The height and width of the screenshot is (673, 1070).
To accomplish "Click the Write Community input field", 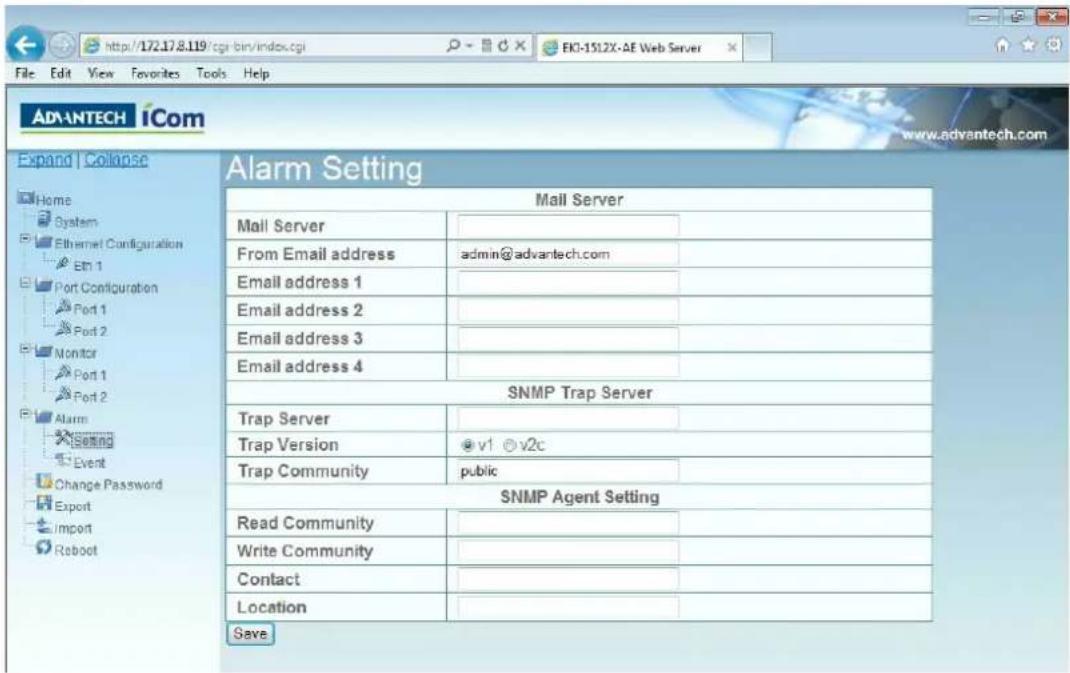I will click(568, 551).
